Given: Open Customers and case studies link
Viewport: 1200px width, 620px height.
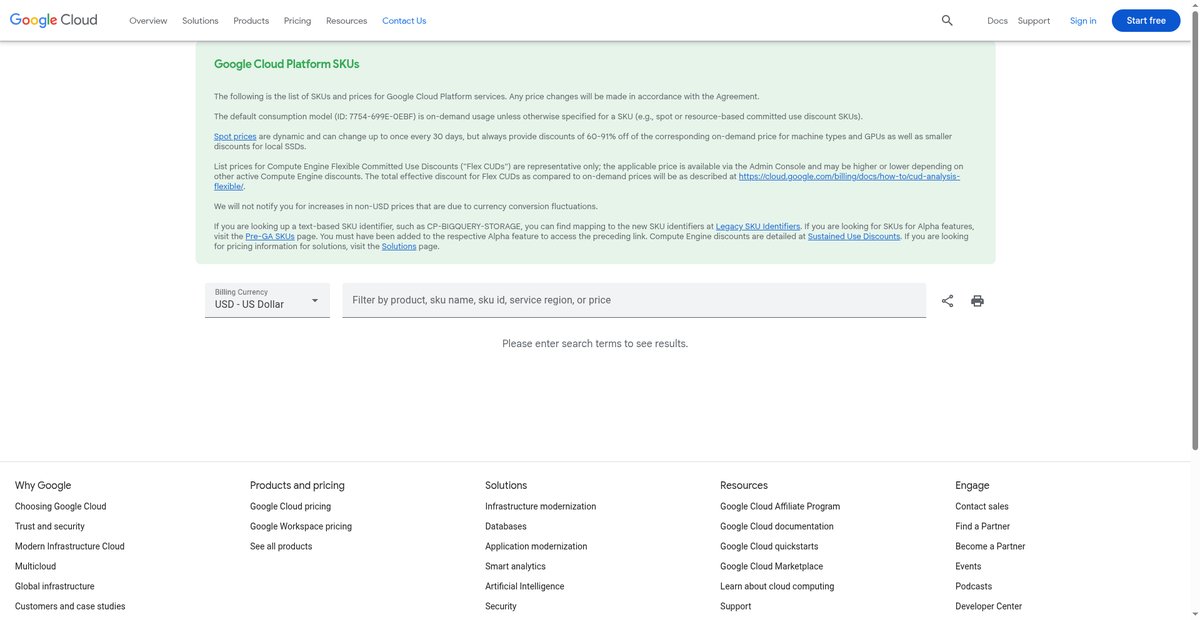Looking at the screenshot, I should pos(70,606).
